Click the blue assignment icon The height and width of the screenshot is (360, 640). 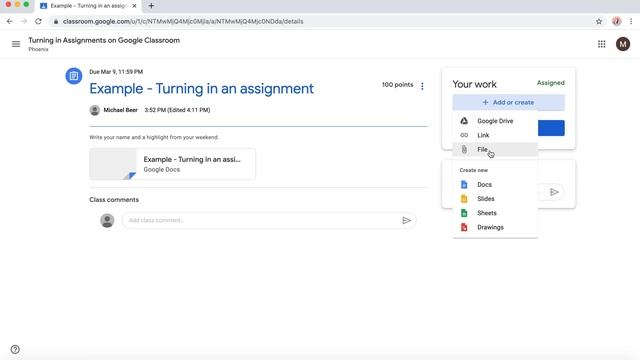(74, 76)
